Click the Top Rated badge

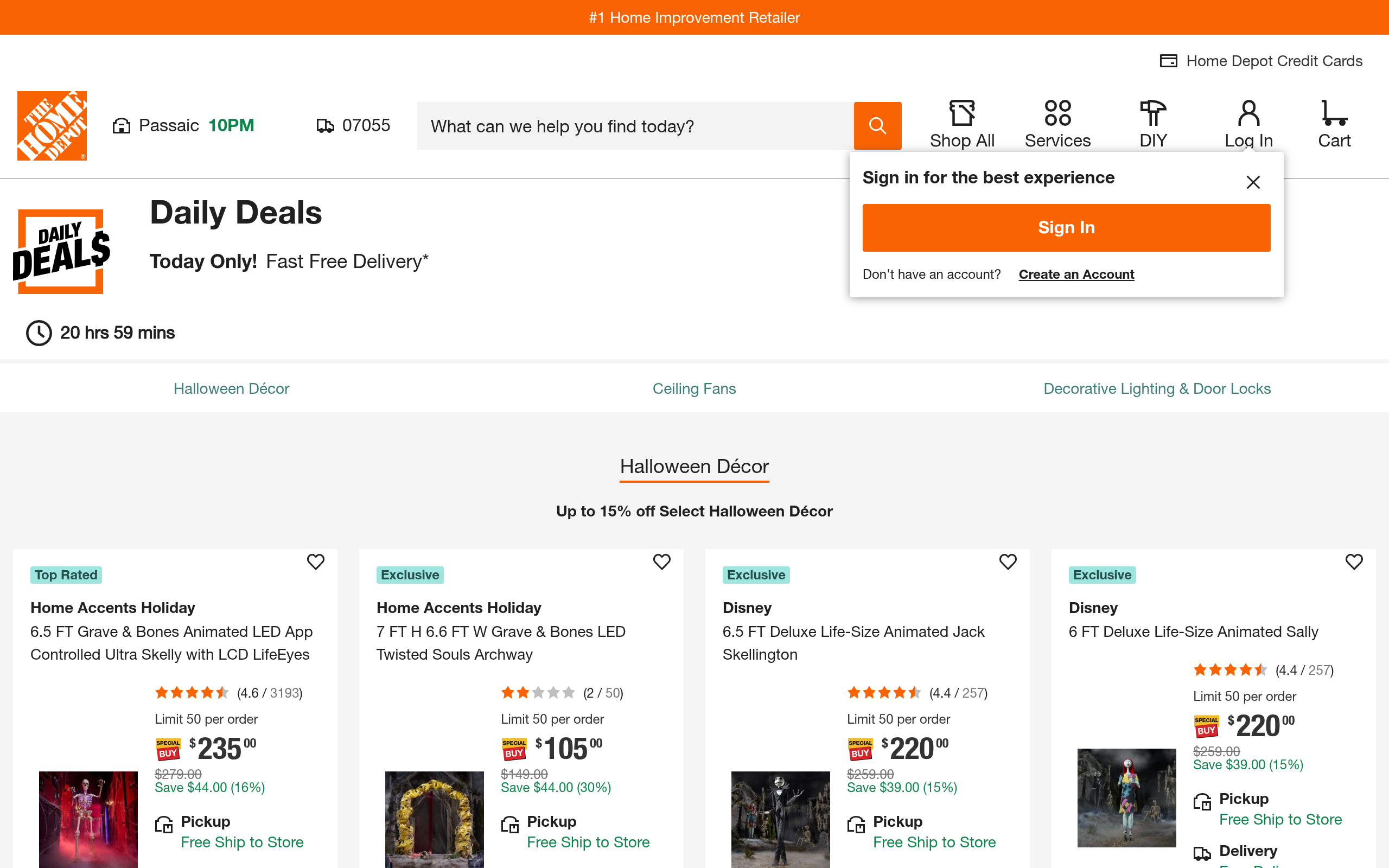66,575
